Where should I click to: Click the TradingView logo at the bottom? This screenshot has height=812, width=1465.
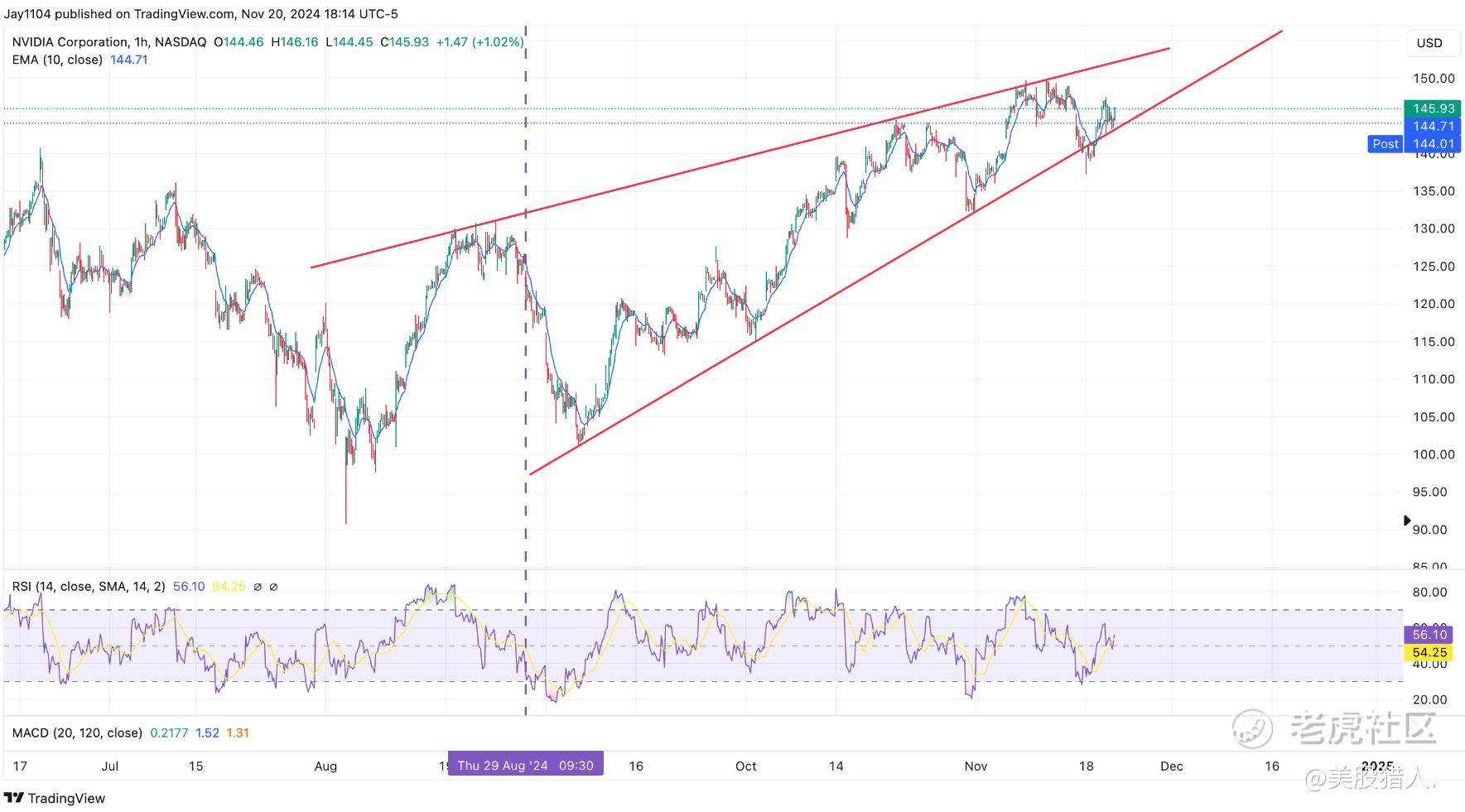55,798
